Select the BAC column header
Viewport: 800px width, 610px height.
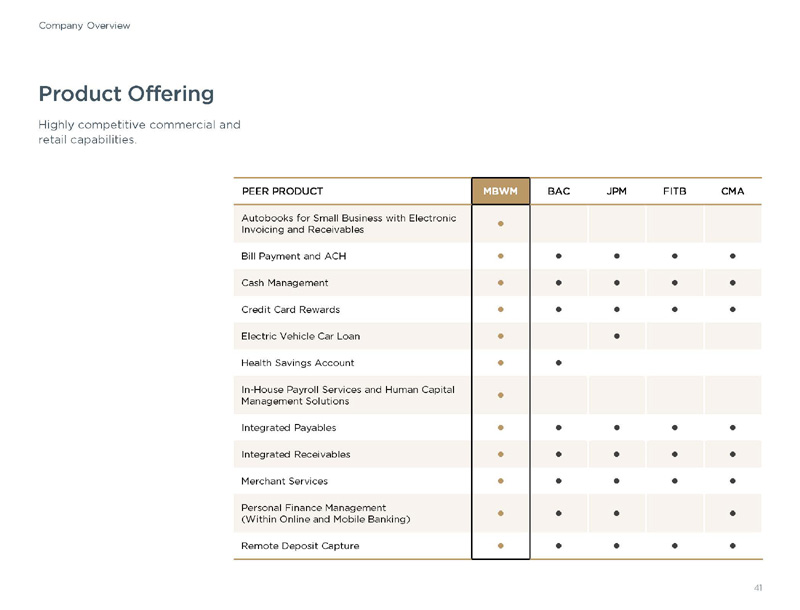(559, 190)
